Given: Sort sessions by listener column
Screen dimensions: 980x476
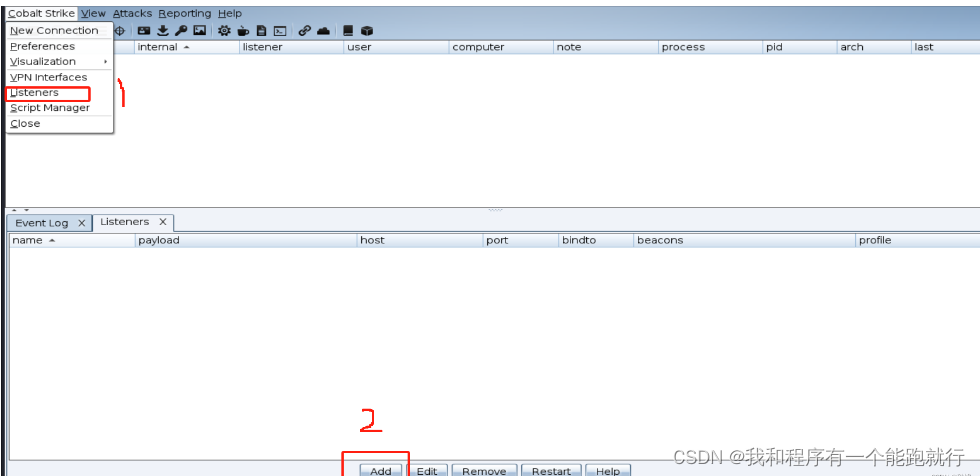Looking at the screenshot, I should (x=291, y=47).
